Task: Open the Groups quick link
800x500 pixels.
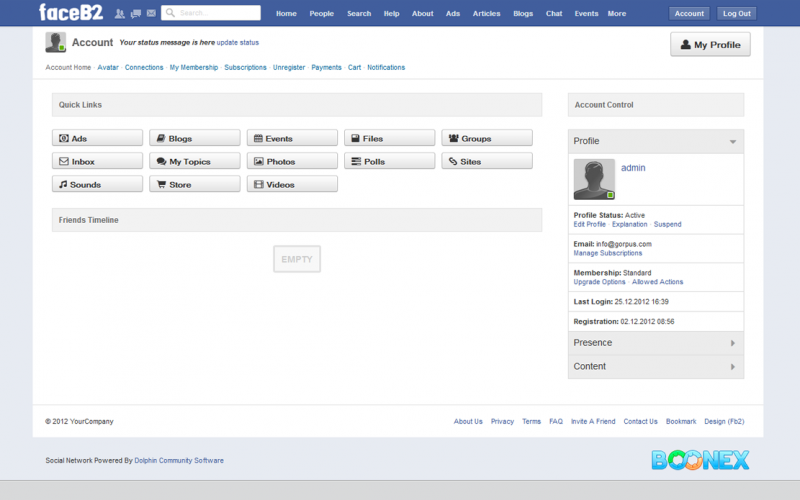Action: 487,138
